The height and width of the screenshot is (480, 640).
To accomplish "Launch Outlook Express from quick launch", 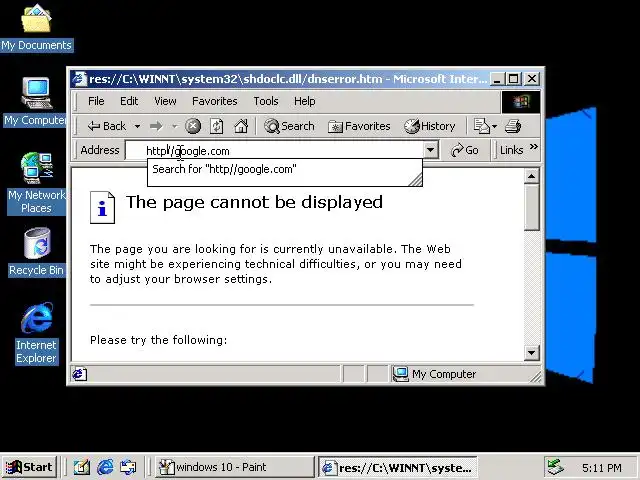I will click(128, 467).
